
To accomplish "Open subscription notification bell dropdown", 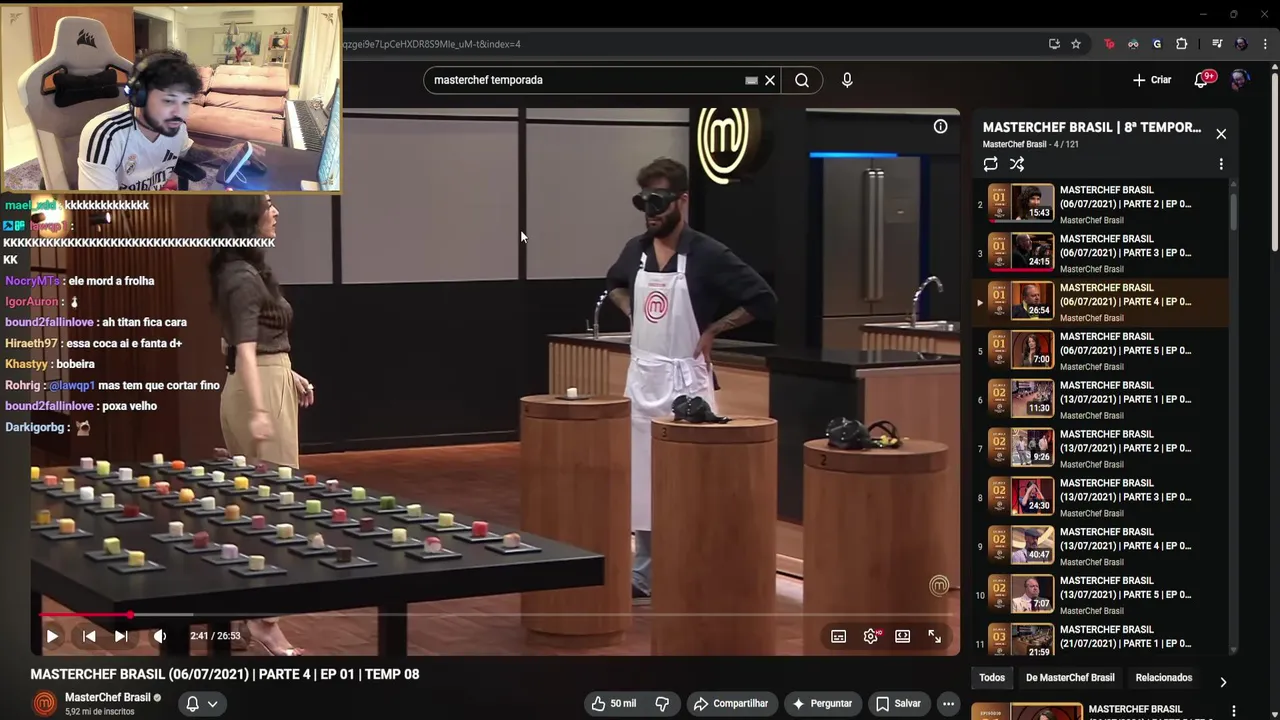I will 201,704.
